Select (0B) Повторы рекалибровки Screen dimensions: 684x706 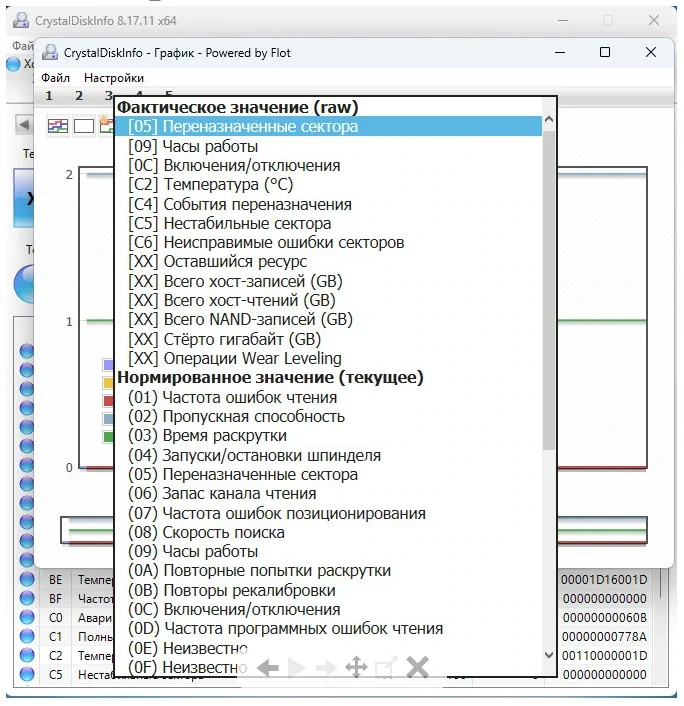pyautogui.click(x=328, y=590)
